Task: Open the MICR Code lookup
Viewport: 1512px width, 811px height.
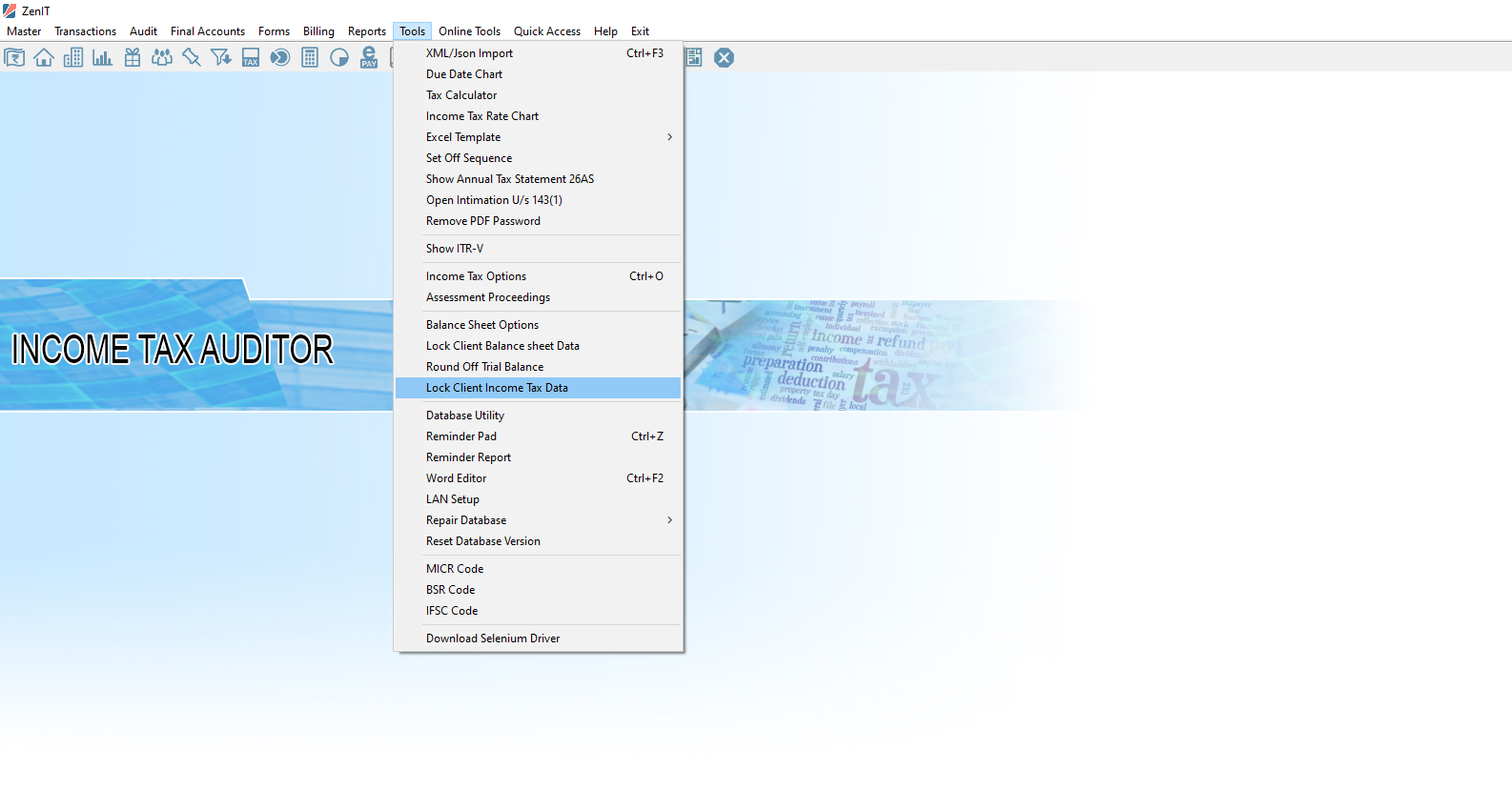Action: (x=539, y=569)
